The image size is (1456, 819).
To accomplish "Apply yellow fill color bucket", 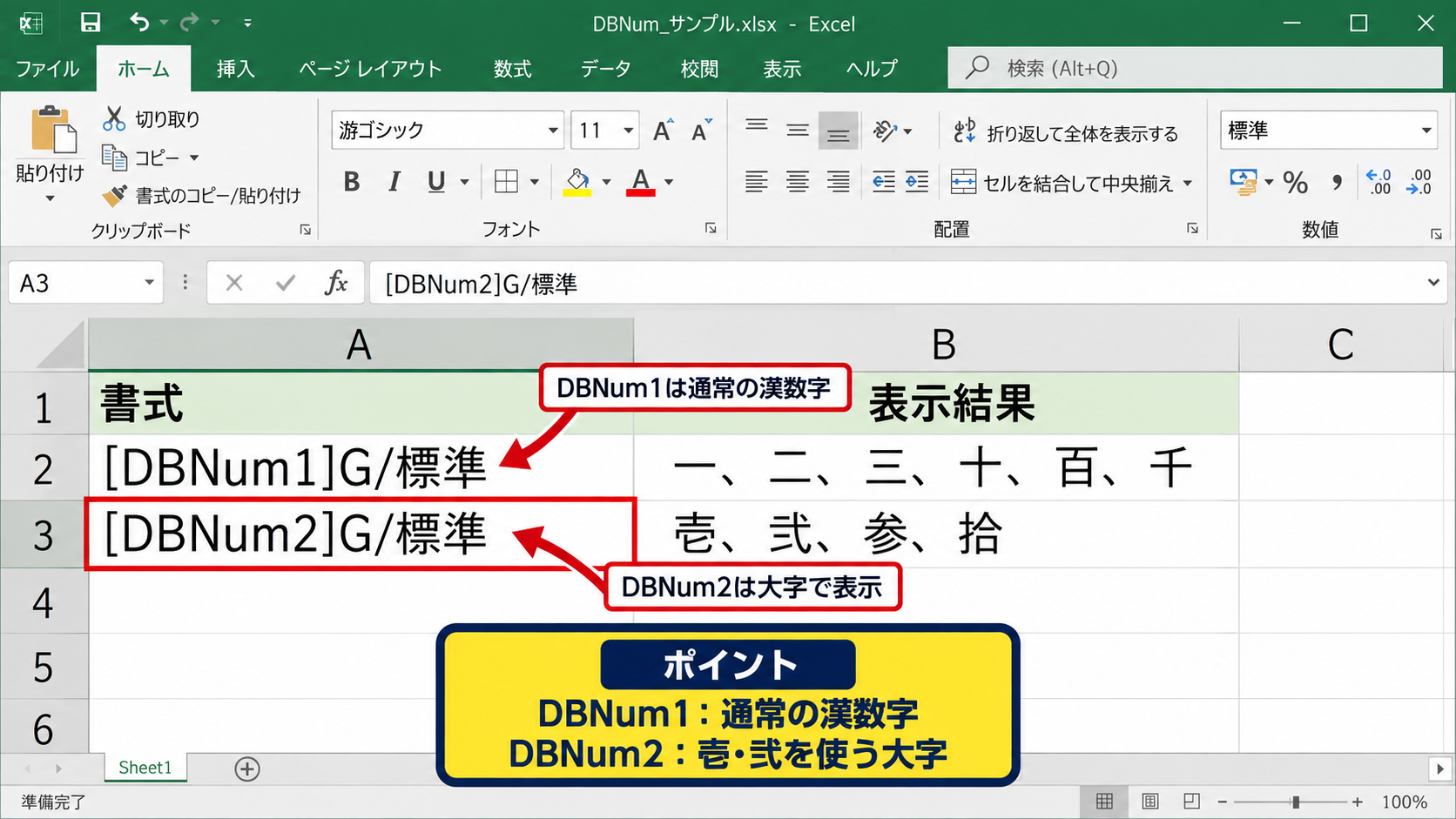I will point(576,182).
